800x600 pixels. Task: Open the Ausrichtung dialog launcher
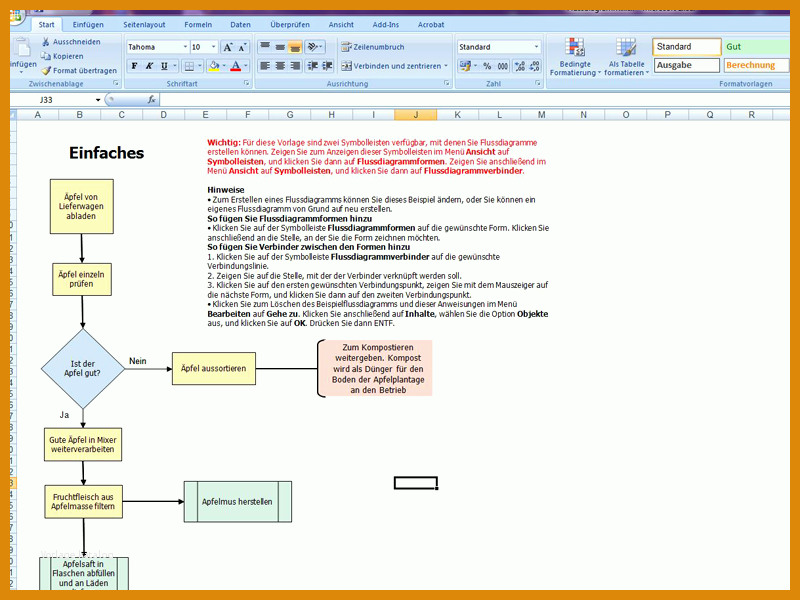click(446, 83)
